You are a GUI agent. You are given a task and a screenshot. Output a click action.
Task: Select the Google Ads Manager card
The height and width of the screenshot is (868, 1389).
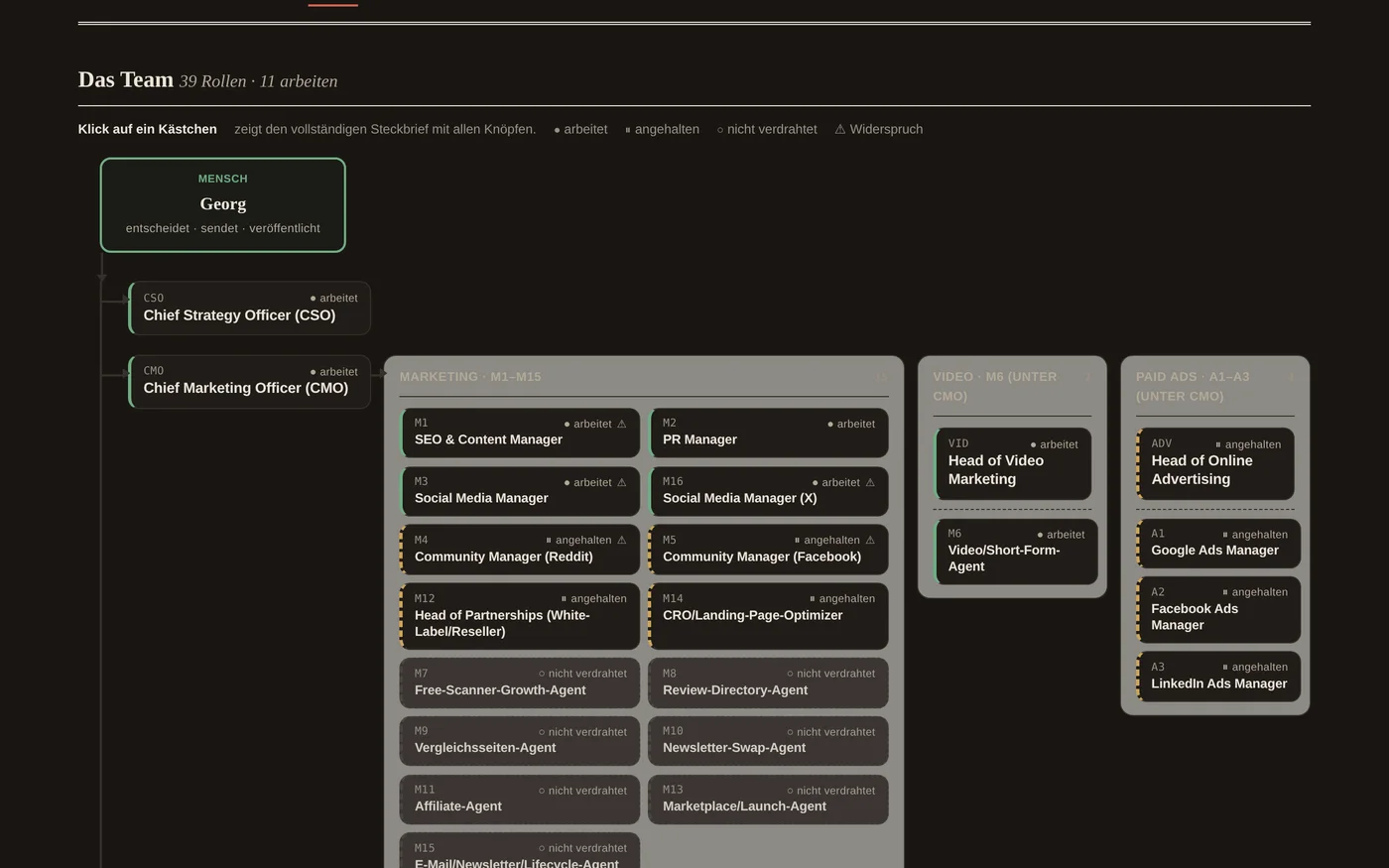(1218, 543)
